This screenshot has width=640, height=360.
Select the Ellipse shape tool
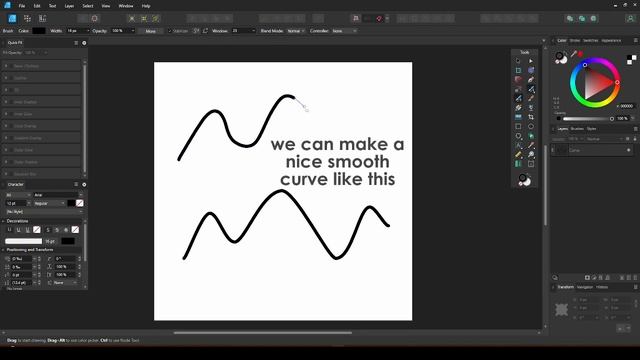(531, 127)
